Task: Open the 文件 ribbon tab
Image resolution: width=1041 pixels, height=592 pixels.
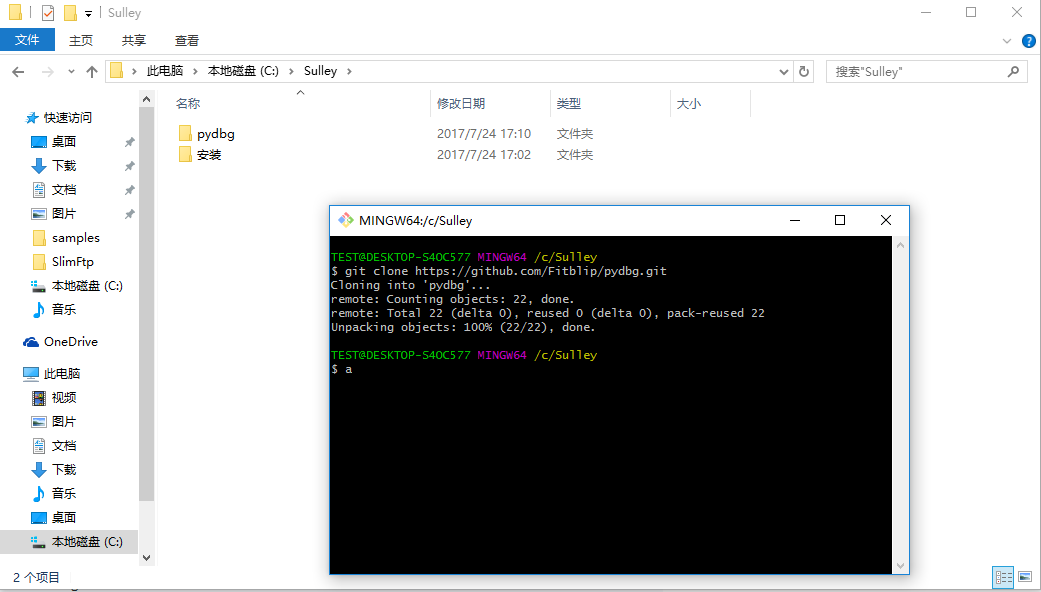Action: (x=27, y=40)
